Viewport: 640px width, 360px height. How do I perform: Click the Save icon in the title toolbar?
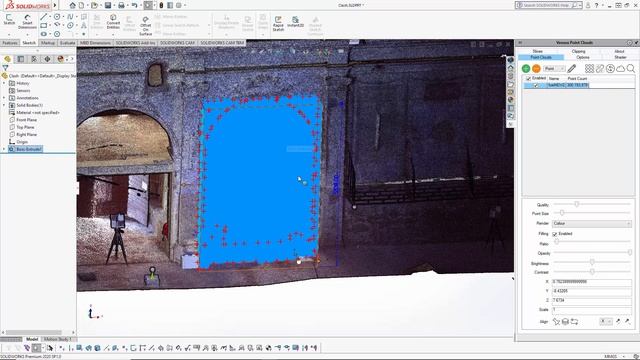click(x=108, y=5)
